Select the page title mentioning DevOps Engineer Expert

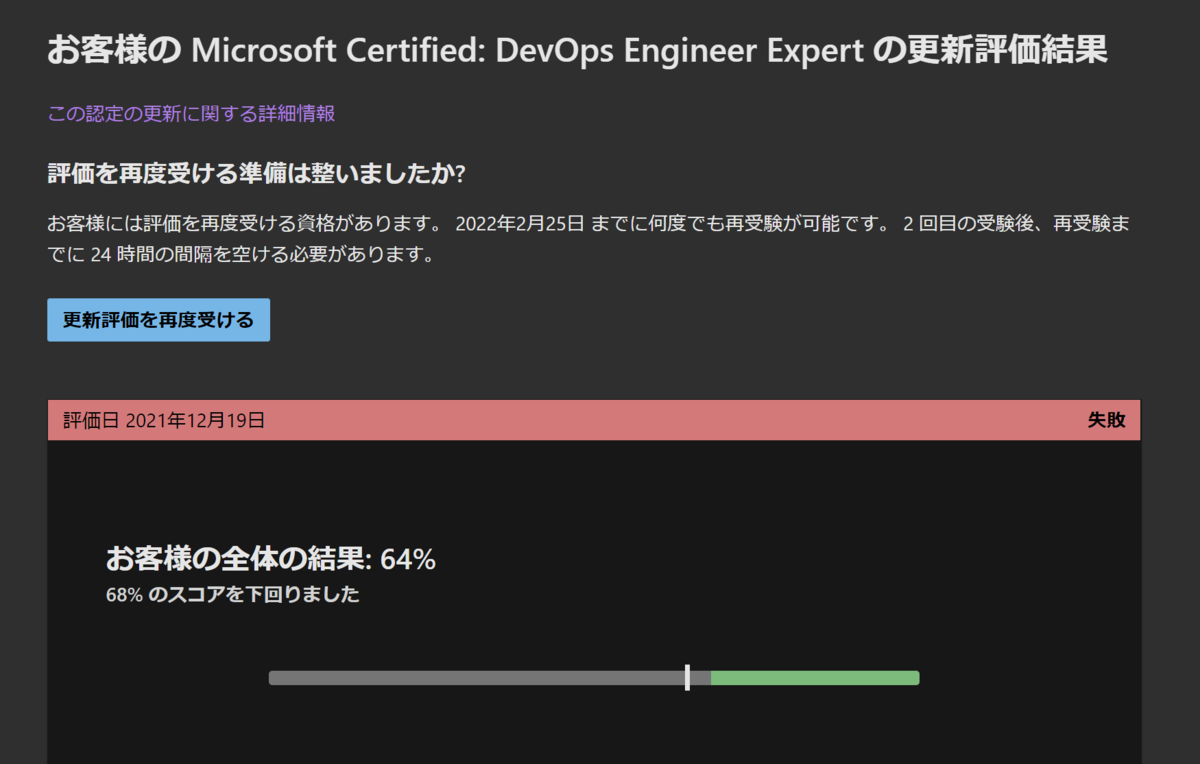click(577, 51)
